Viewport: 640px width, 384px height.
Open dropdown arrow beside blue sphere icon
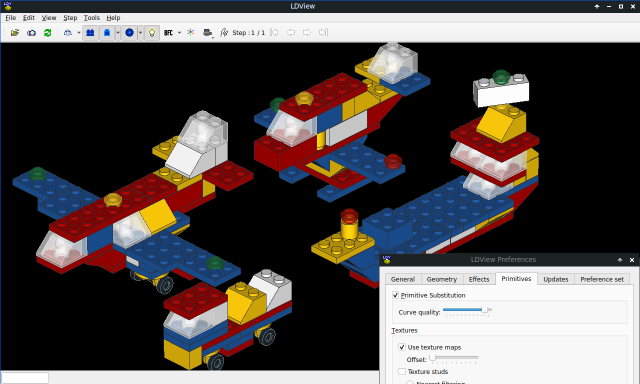(x=140, y=33)
